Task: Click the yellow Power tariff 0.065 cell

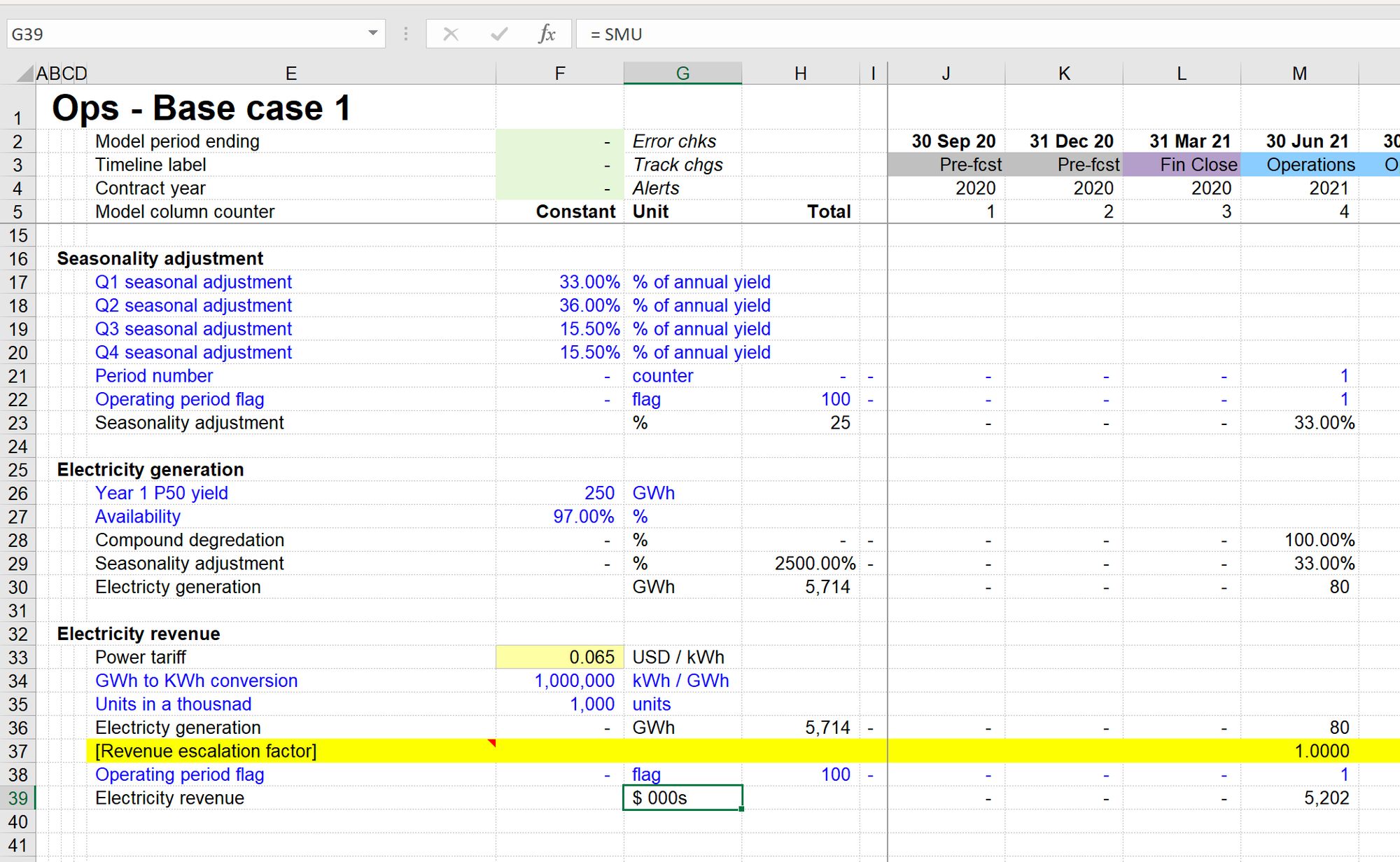Action: pyautogui.click(x=559, y=657)
